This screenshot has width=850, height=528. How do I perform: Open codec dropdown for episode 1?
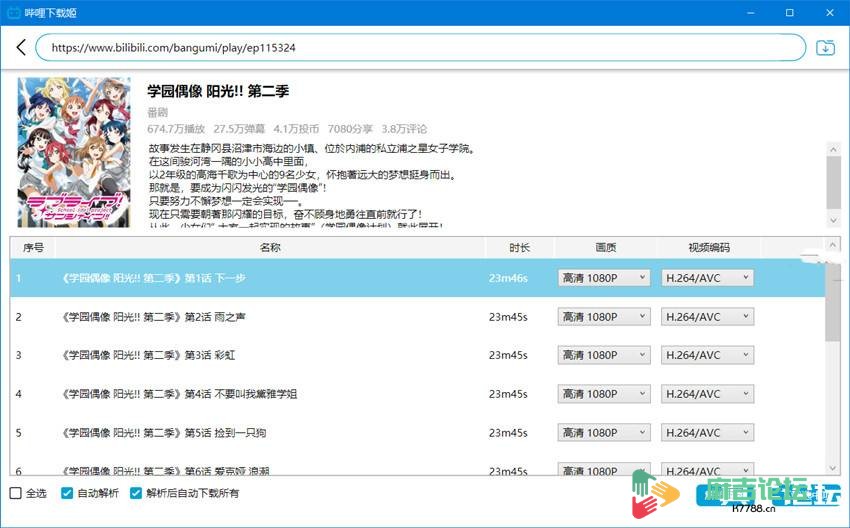click(x=707, y=278)
